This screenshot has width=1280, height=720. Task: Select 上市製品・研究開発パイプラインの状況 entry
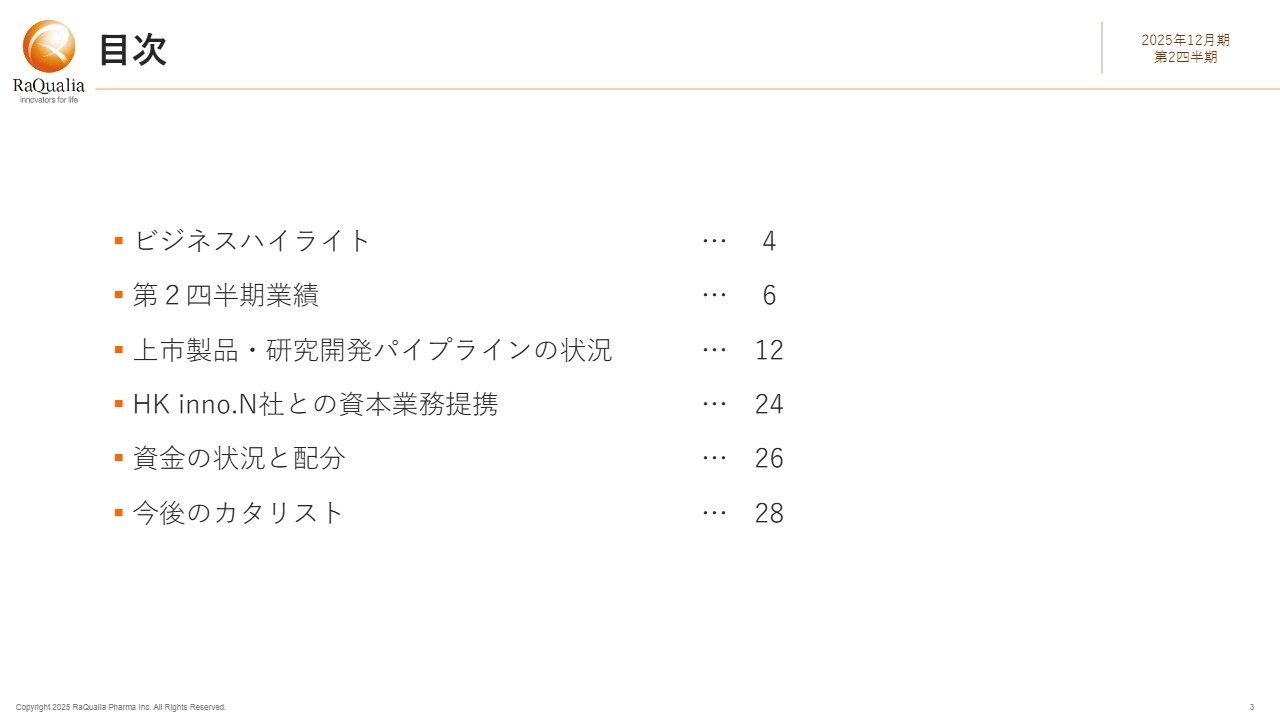point(372,350)
